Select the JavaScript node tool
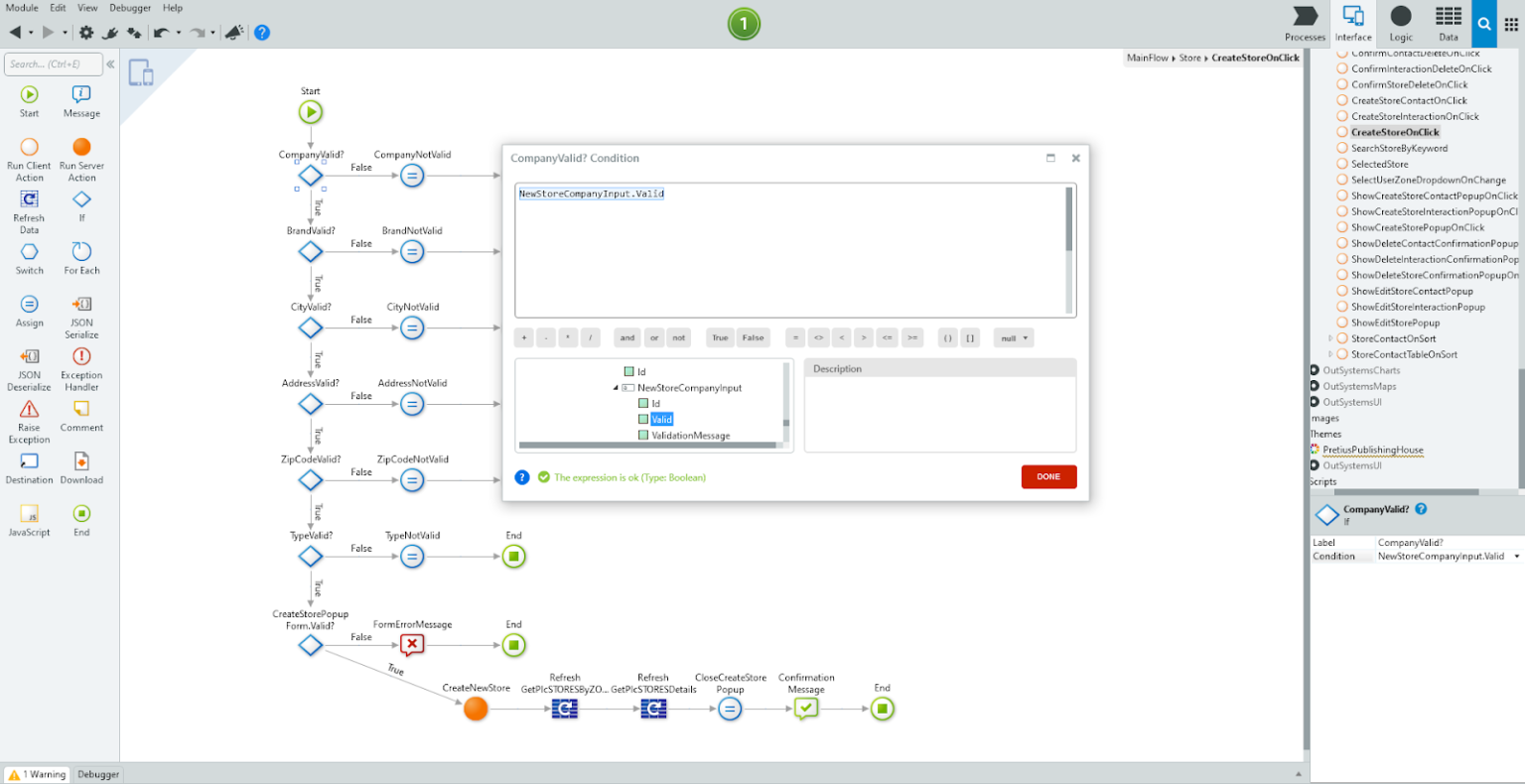Viewport: 1525px width, 784px height. tap(29, 514)
